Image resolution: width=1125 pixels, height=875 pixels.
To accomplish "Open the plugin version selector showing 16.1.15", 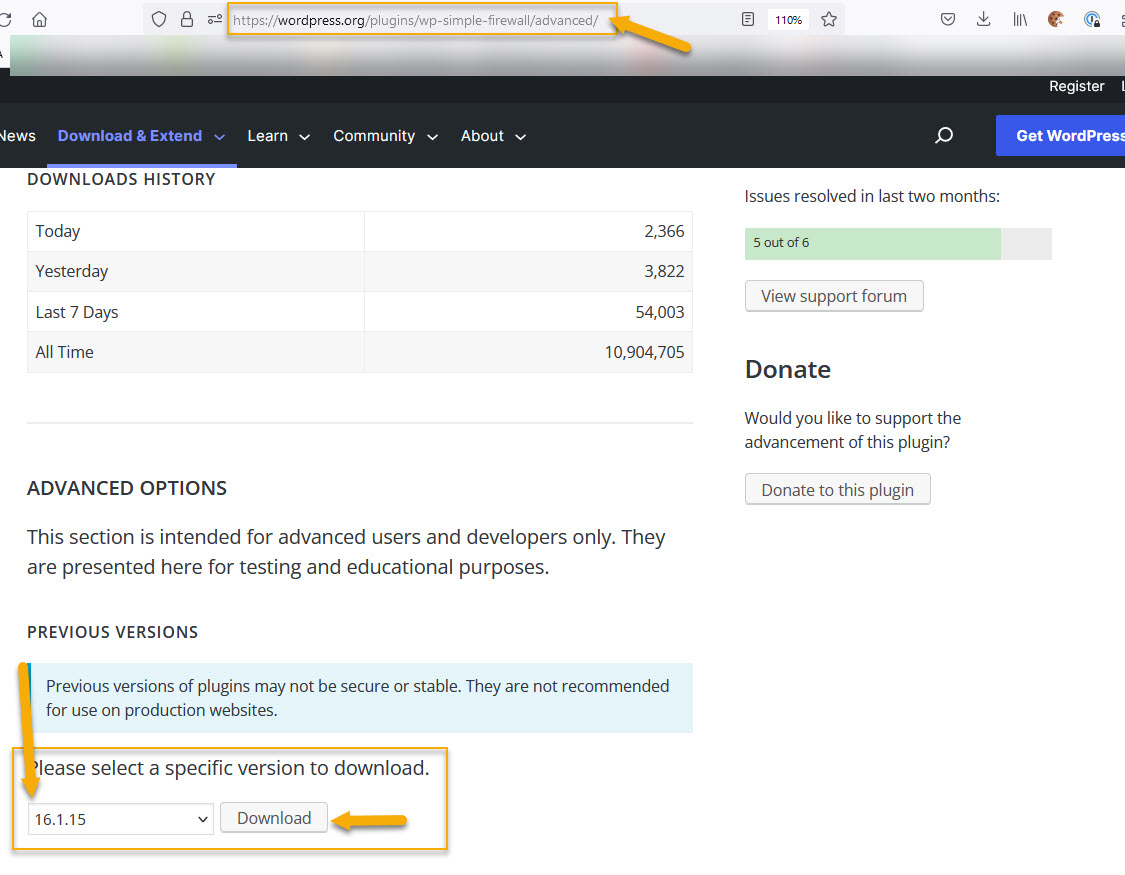I will coord(120,818).
